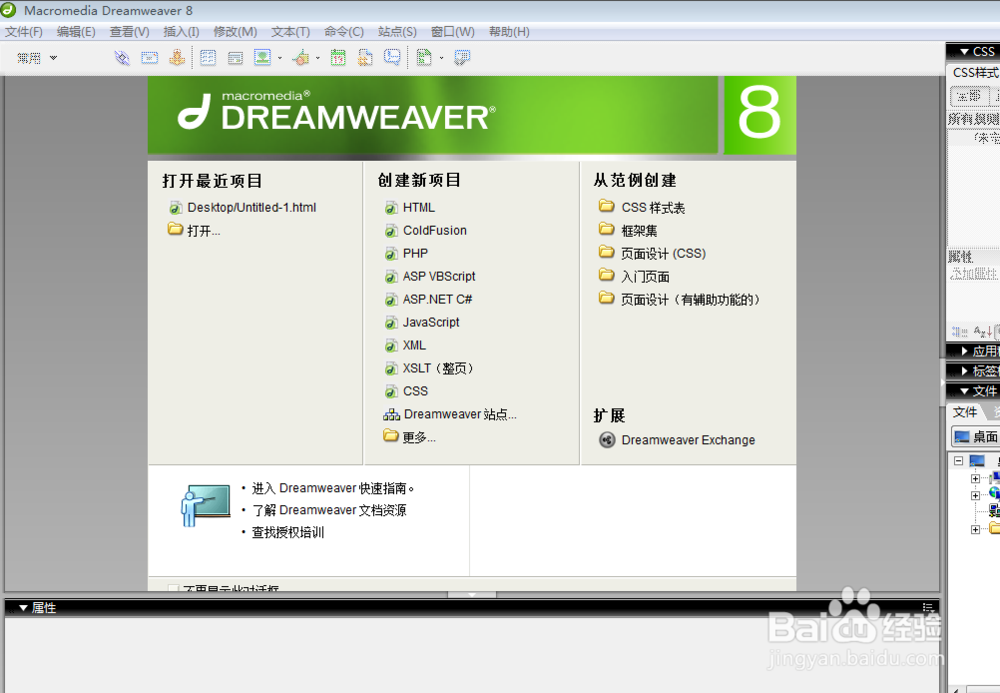Image resolution: width=1000 pixels, height=693 pixels.
Task: Click the bottom panel collapse handle
Action: click(472, 595)
